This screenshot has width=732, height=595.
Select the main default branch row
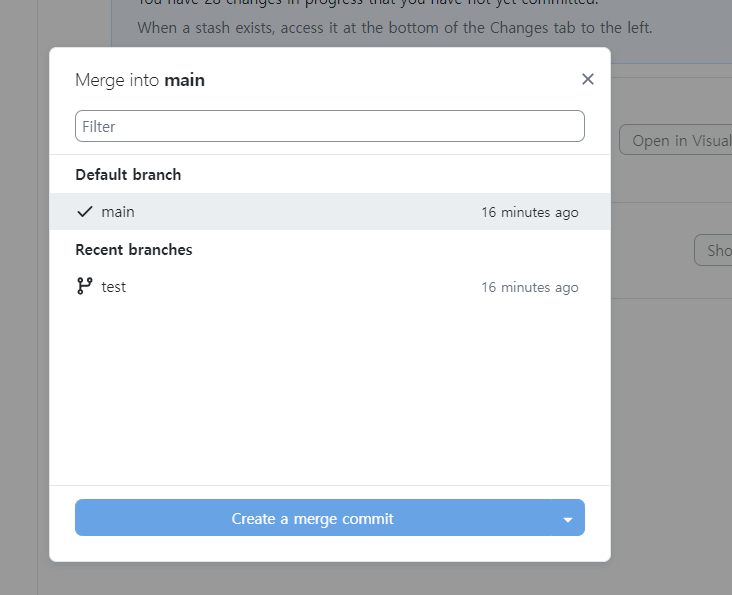tap(330, 212)
